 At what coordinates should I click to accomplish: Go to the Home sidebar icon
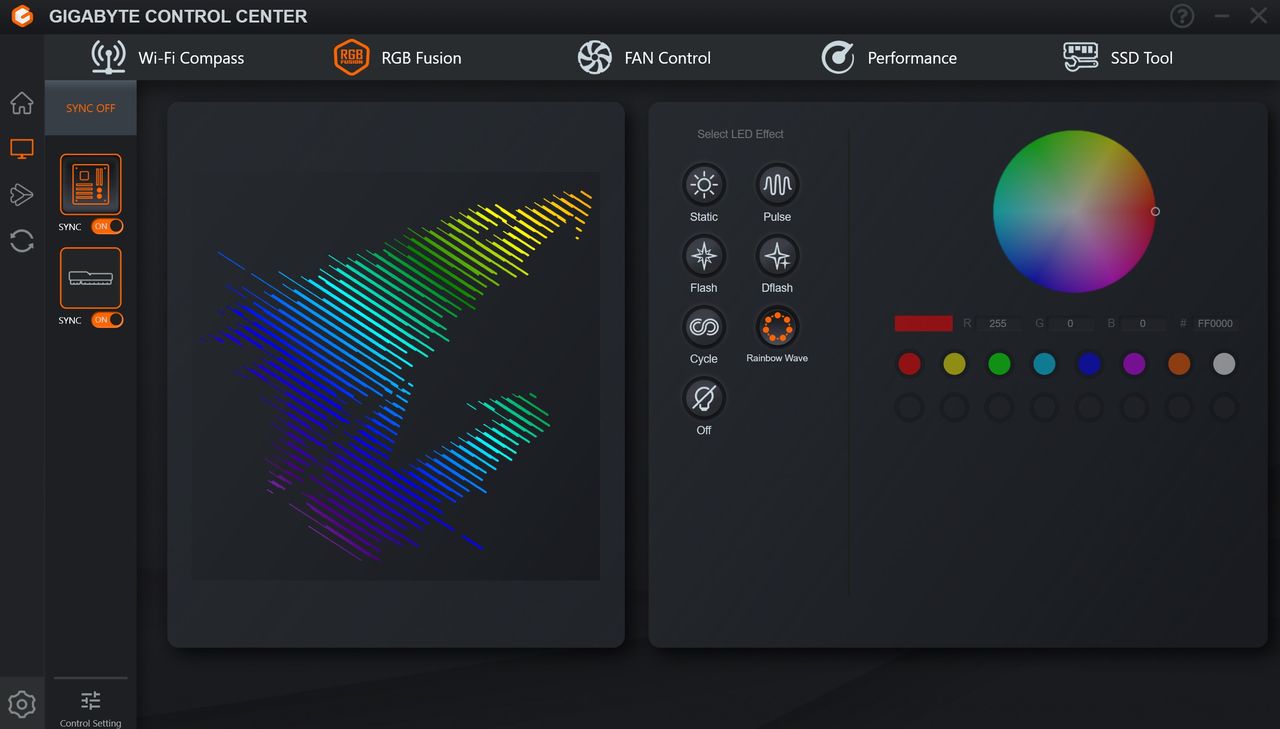point(22,103)
